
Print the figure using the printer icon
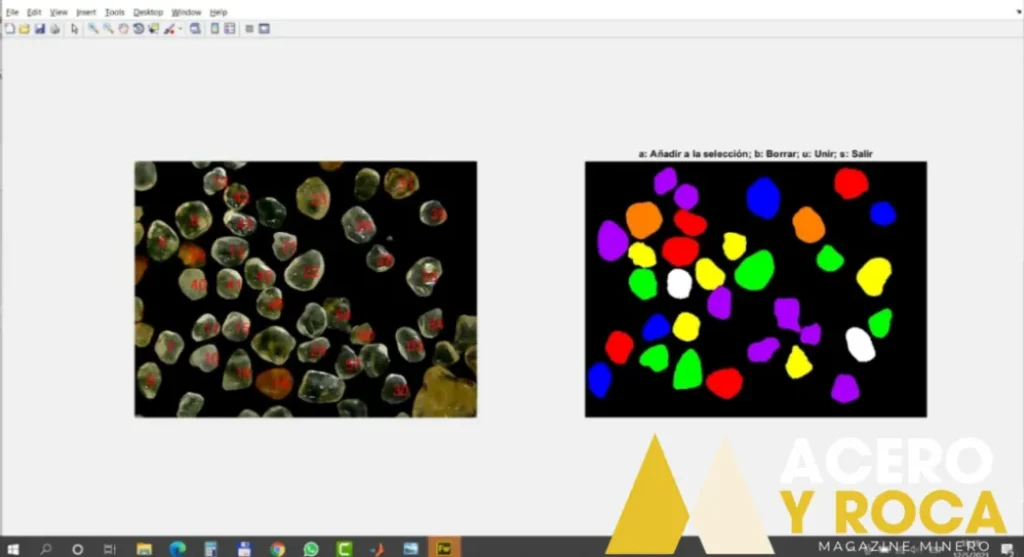54,29
